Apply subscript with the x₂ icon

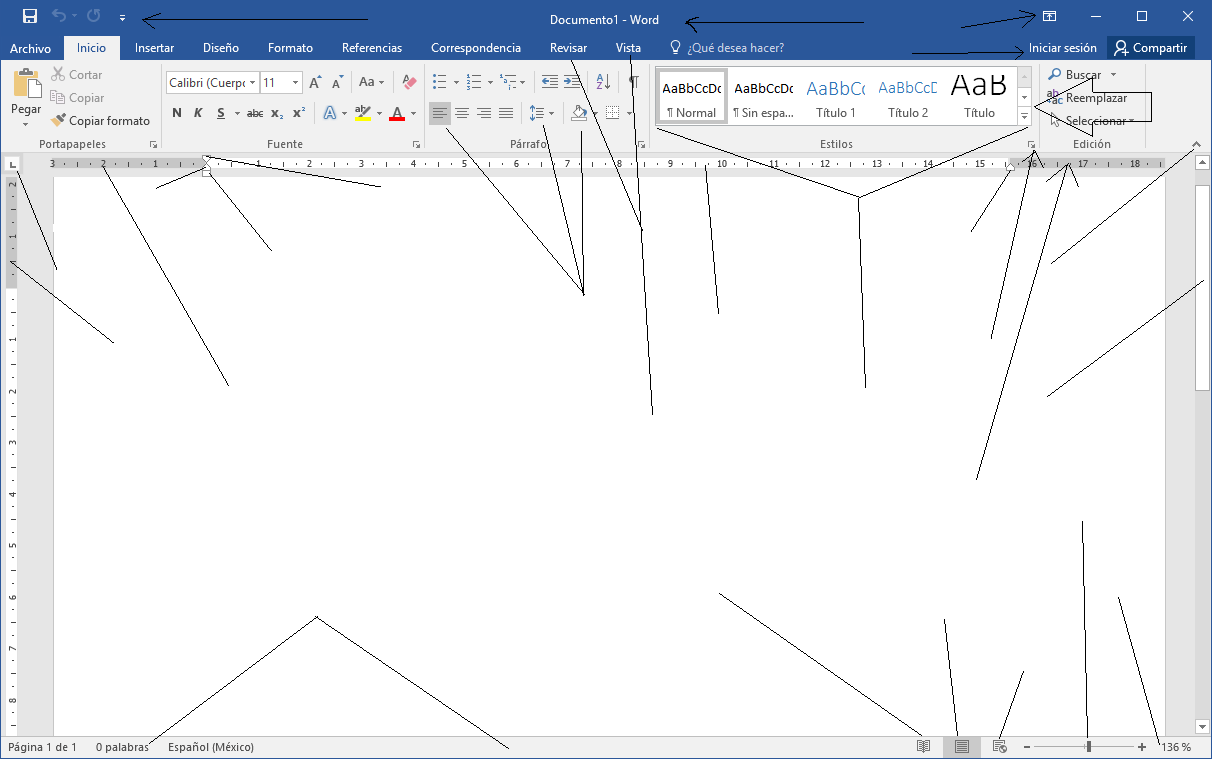pos(275,113)
